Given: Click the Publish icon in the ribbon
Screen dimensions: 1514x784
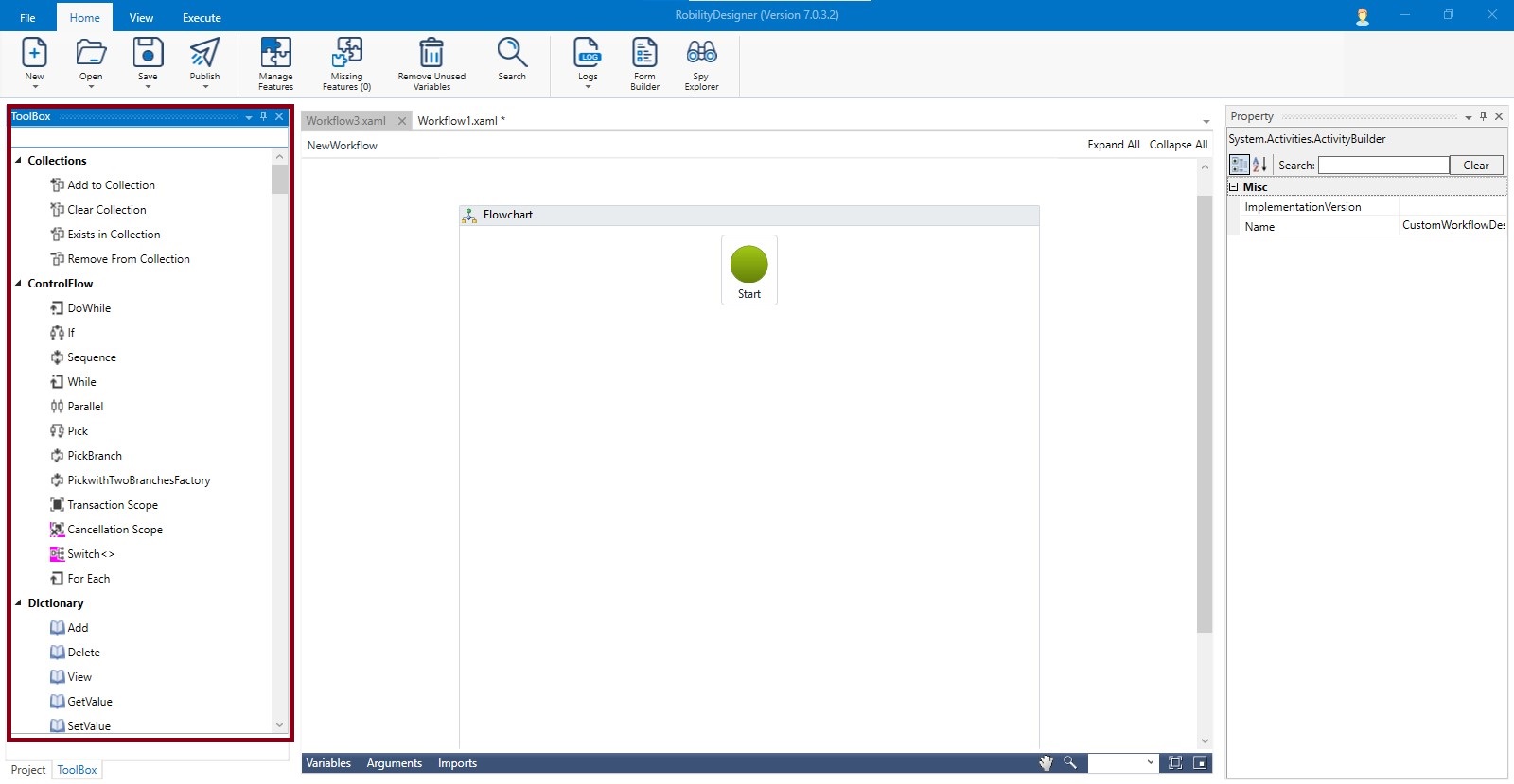Looking at the screenshot, I should (204, 53).
